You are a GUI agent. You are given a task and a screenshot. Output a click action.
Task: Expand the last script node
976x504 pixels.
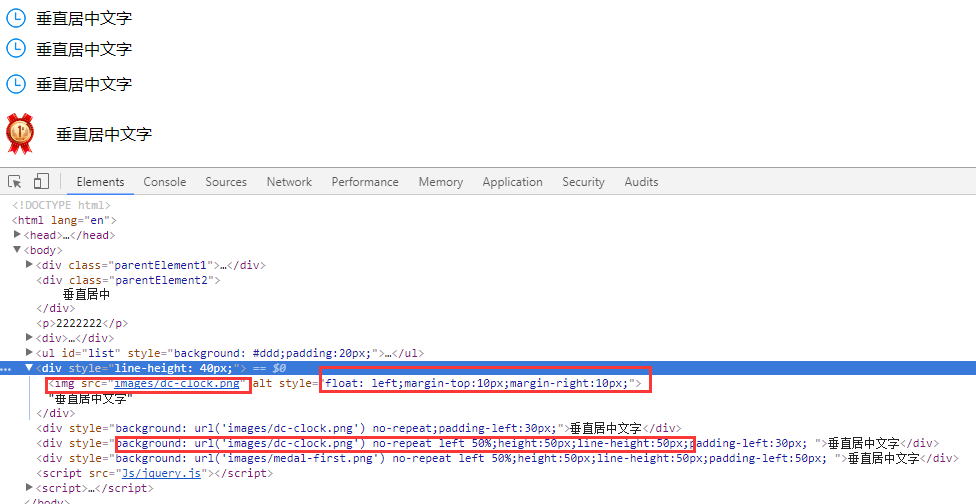click(x=29, y=487)
